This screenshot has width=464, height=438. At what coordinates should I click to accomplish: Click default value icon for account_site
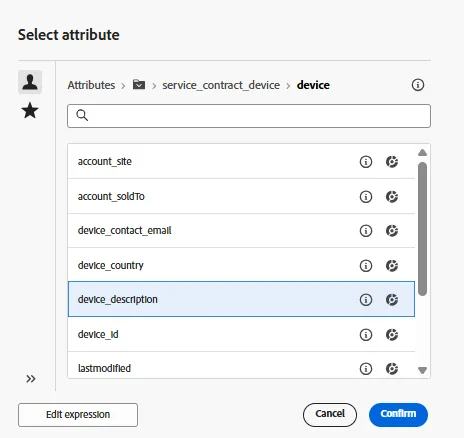coord(392,162)
